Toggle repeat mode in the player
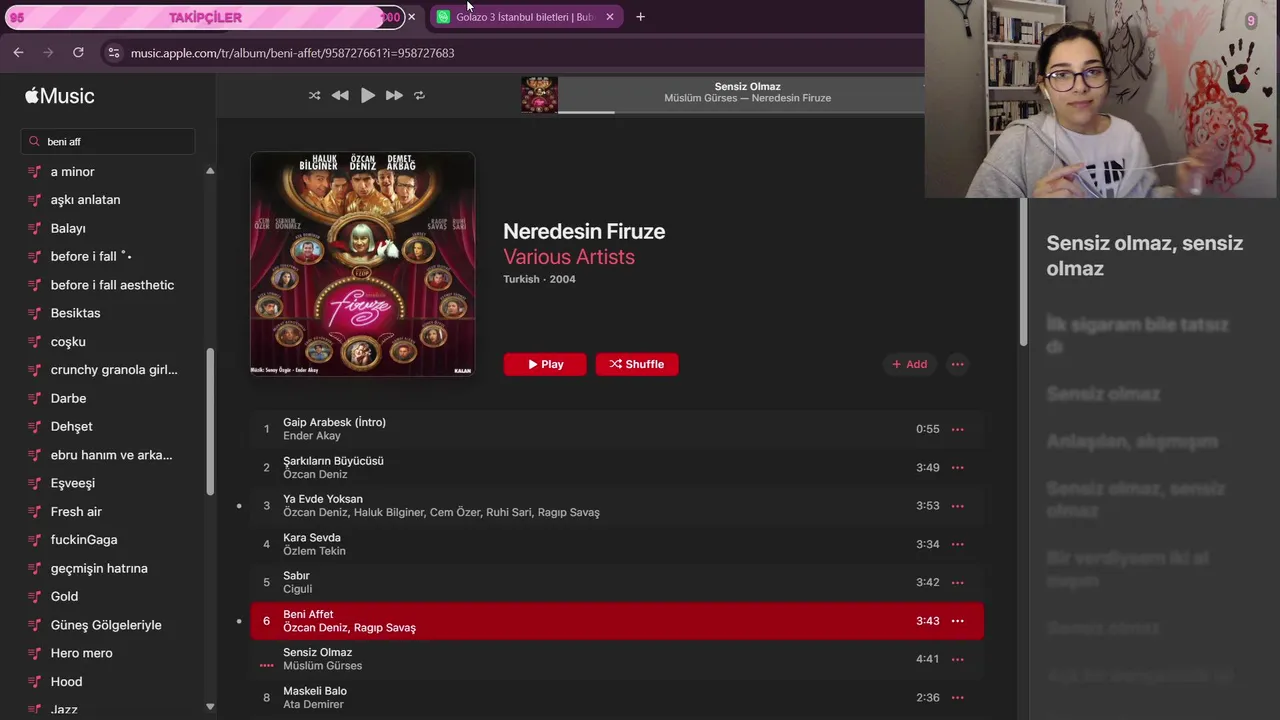The image size is (1280, 720). pos(419,95)
